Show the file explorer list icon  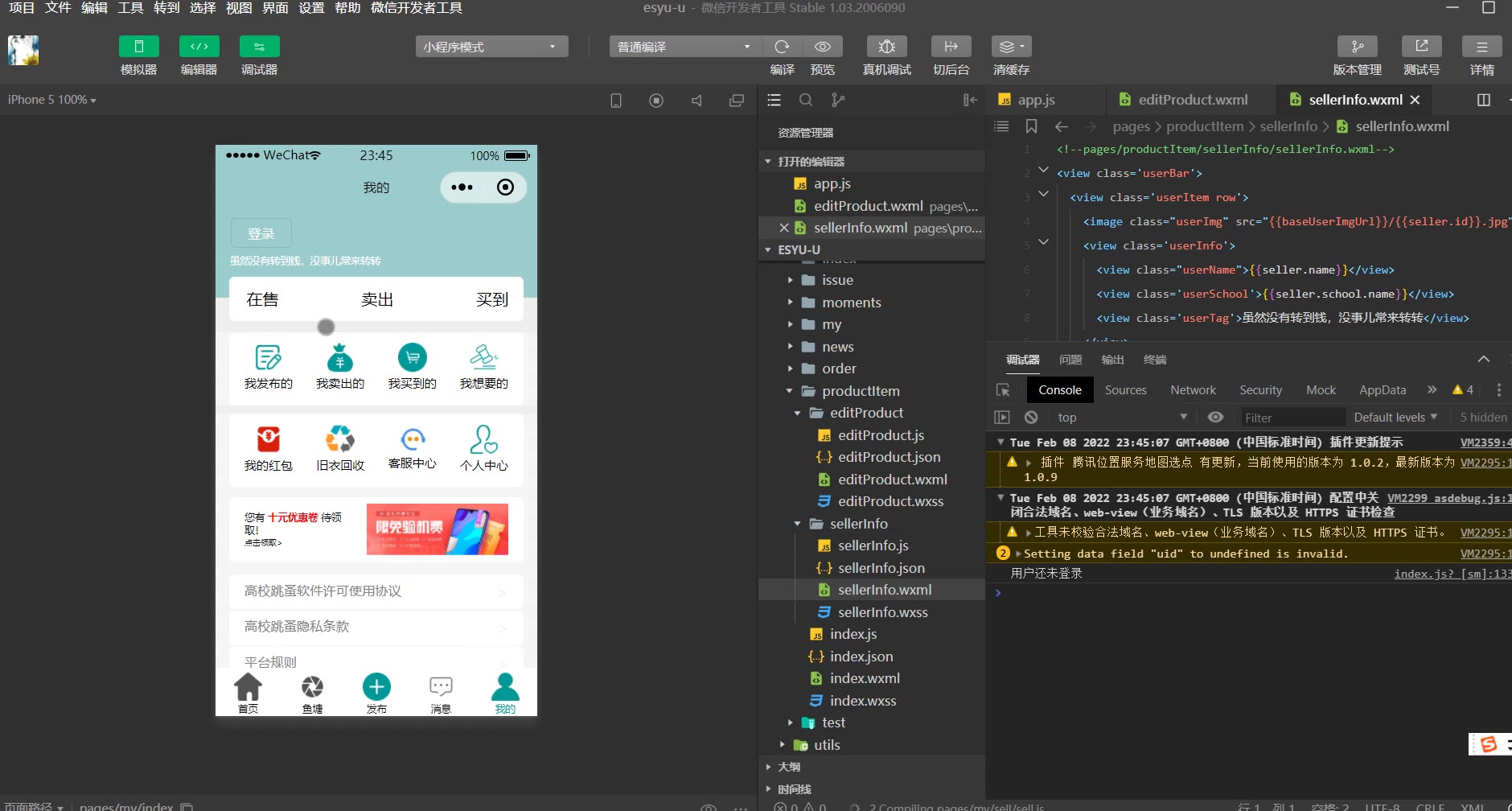coord(774,100)
